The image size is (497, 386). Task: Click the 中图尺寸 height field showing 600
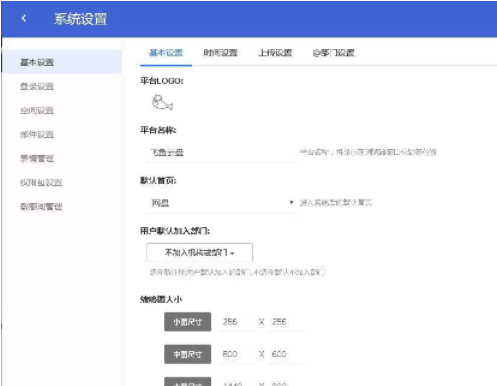(287, 354)
